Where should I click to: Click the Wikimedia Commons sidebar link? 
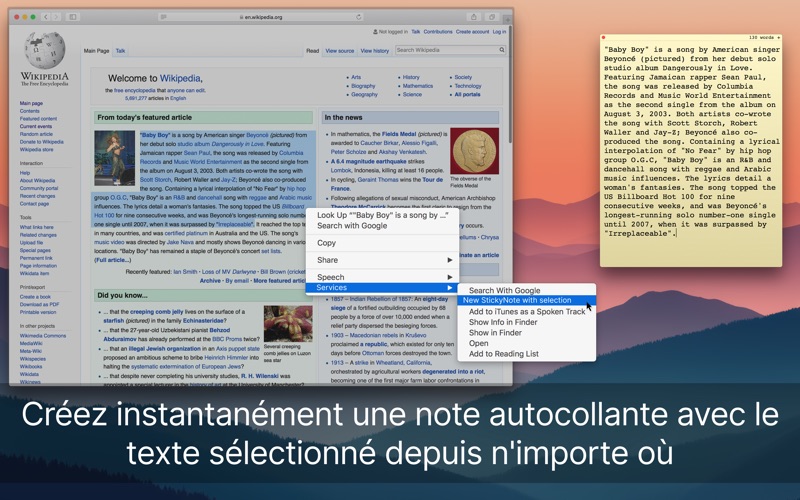pyautogui.click(x=43, y=336)
